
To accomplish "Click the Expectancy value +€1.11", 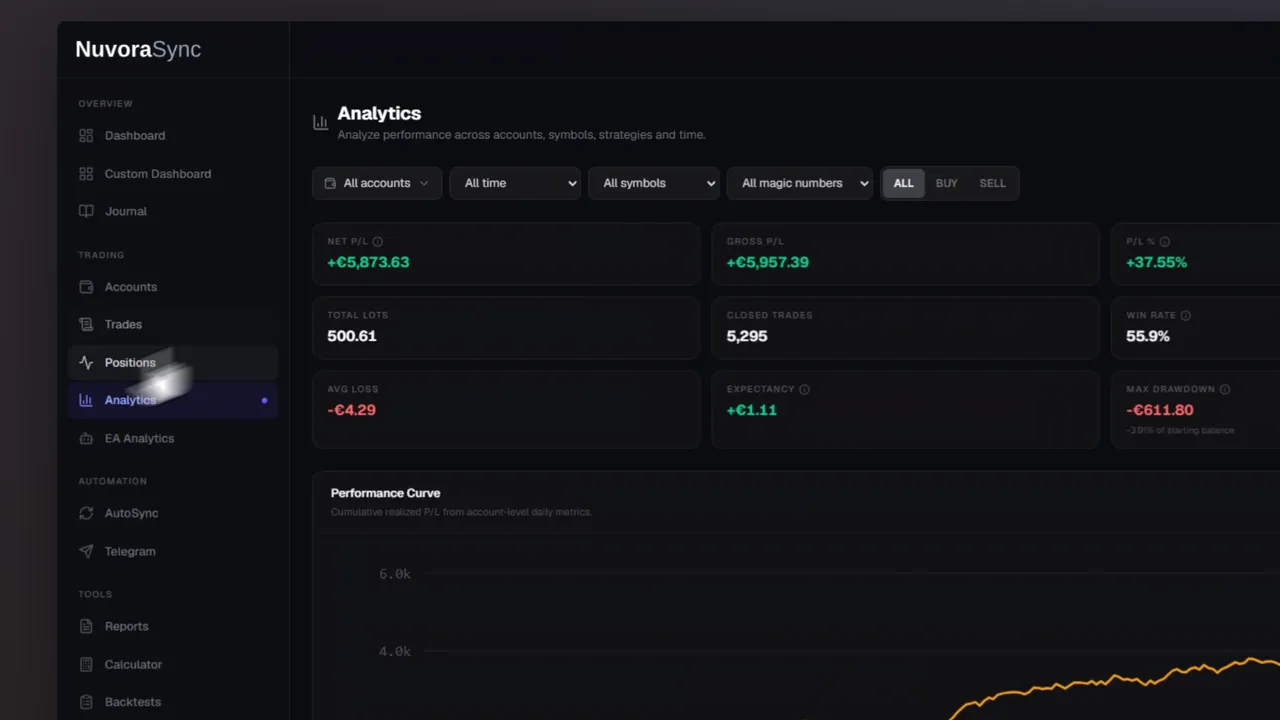I will tap(751, 410).
